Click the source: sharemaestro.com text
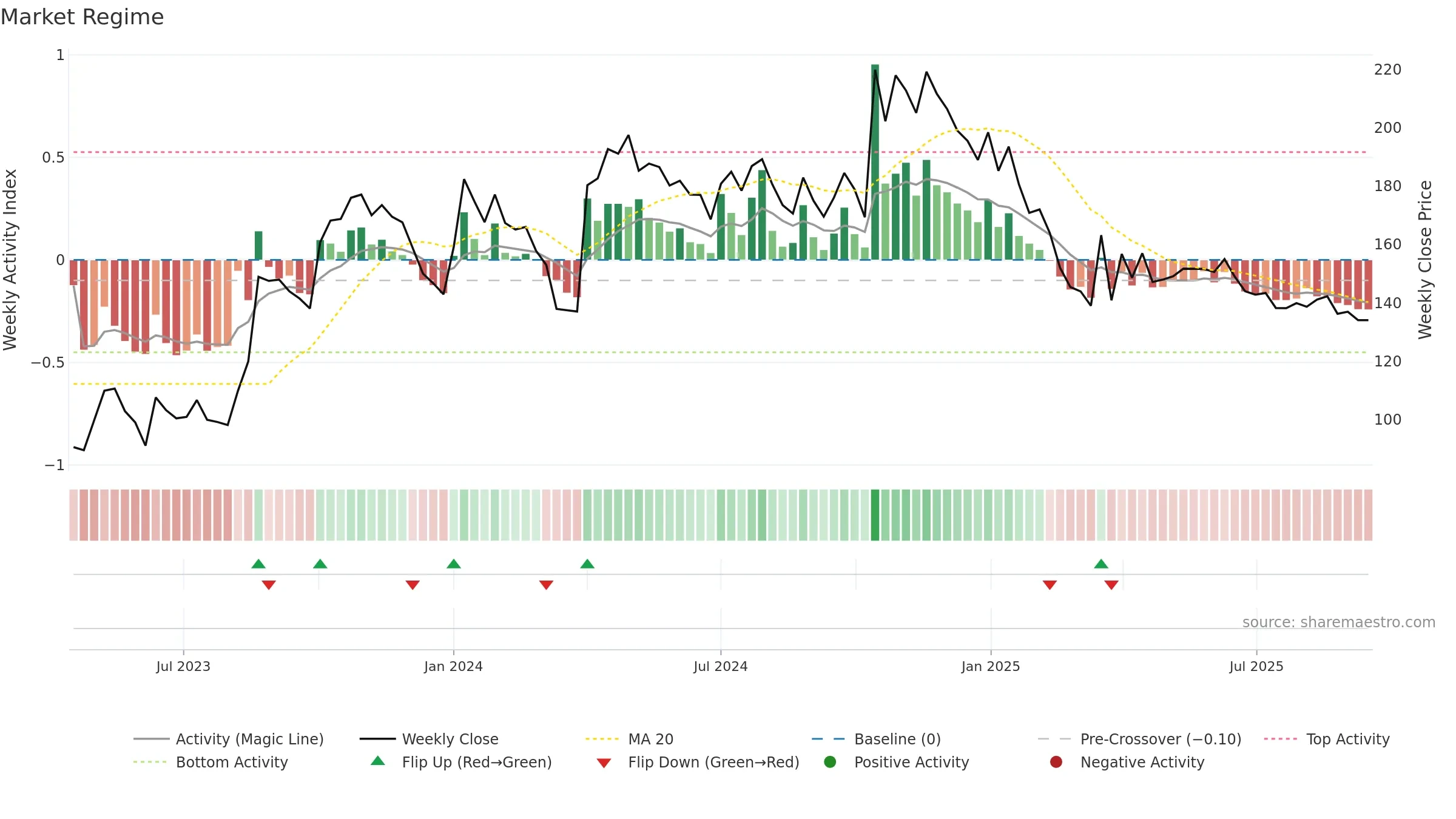This screenshot has height=819, width=1456. tap(1339, 622)
